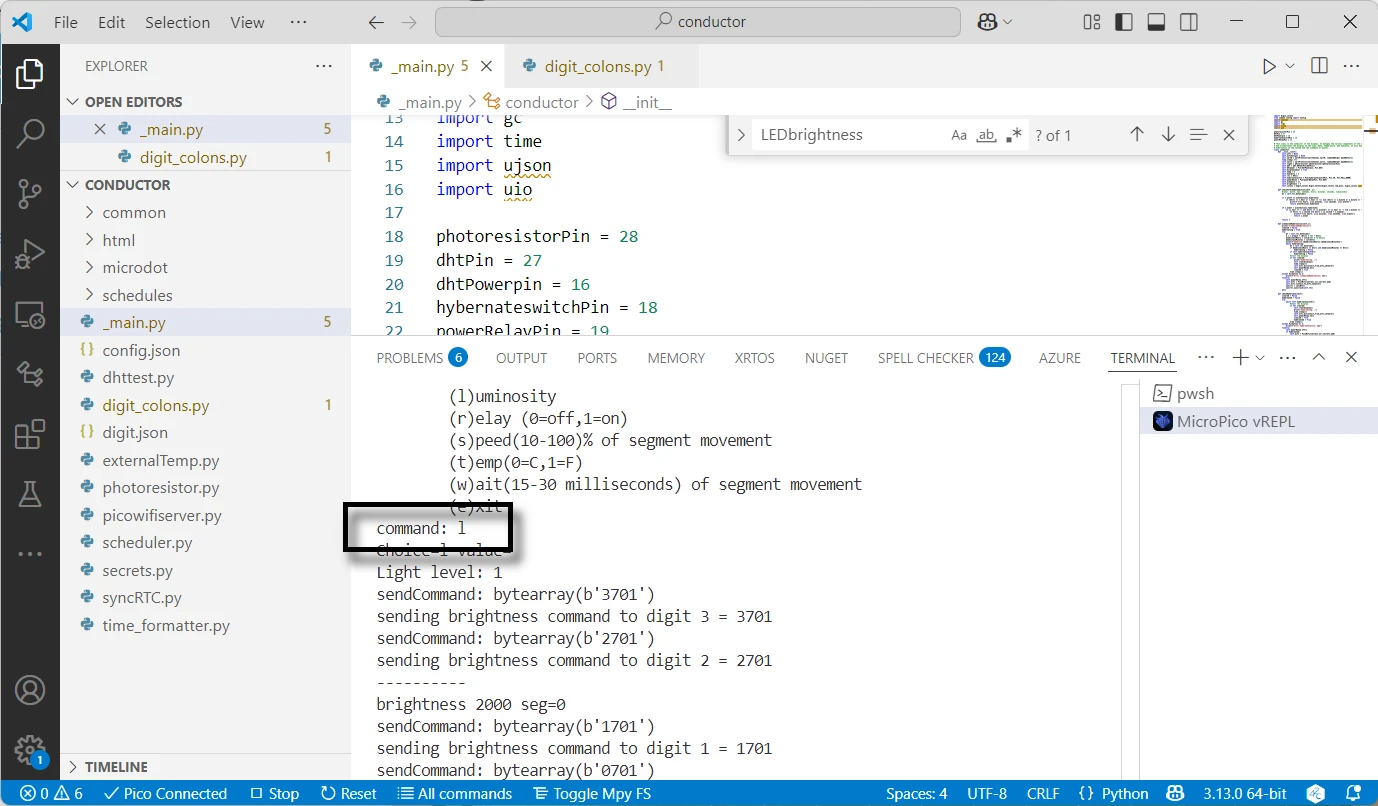Click the Python language mode indicator

pyautogui.click(x=1125, y=794)
